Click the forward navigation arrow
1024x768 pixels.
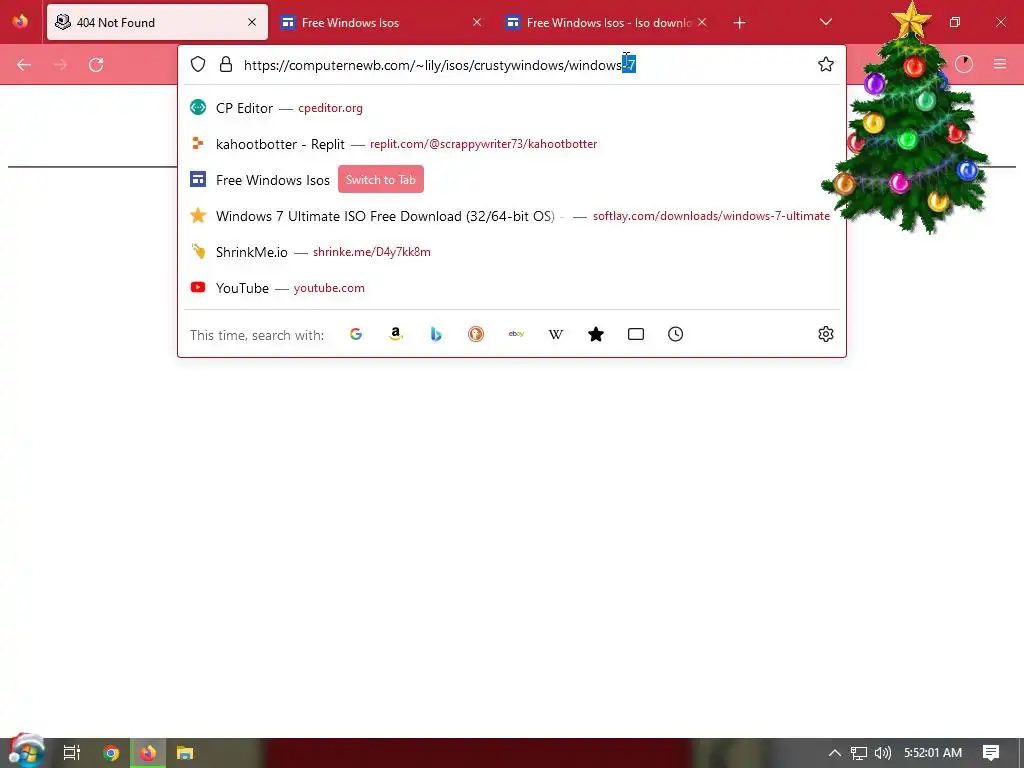coord(60,65)
